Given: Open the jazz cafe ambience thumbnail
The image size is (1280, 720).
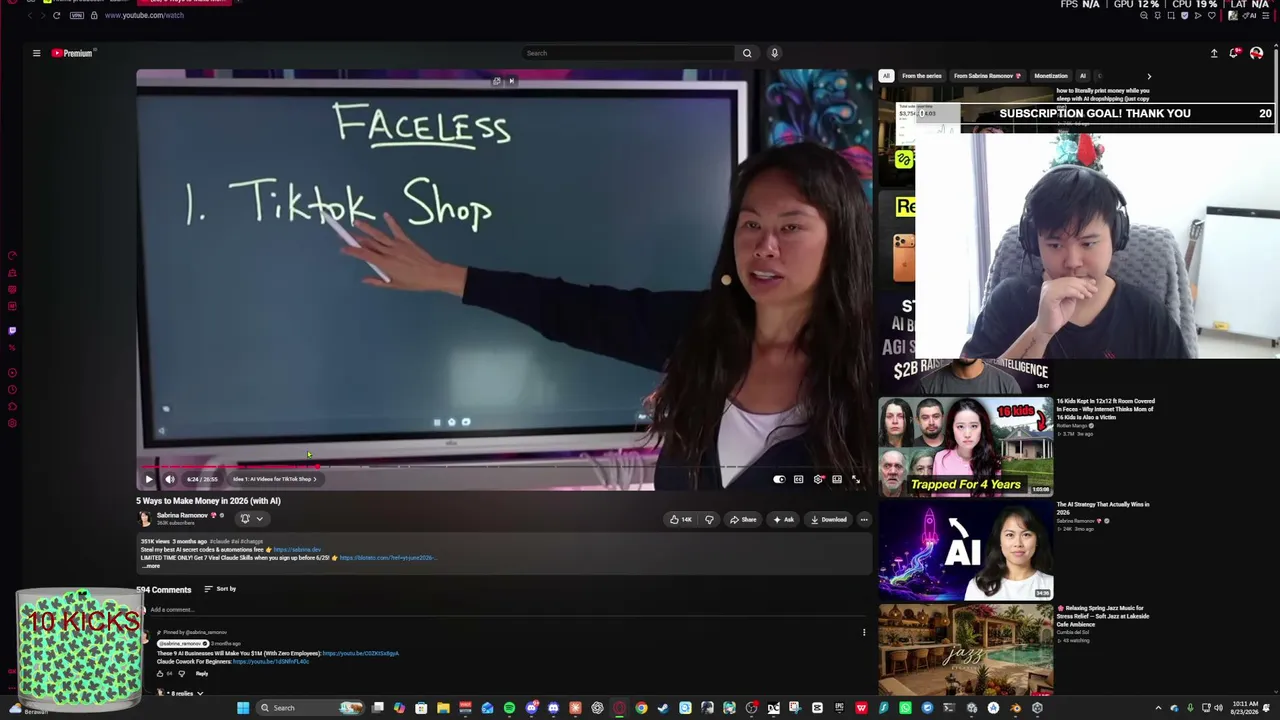Looking at the screenshot, I should (x=966, y=650).
